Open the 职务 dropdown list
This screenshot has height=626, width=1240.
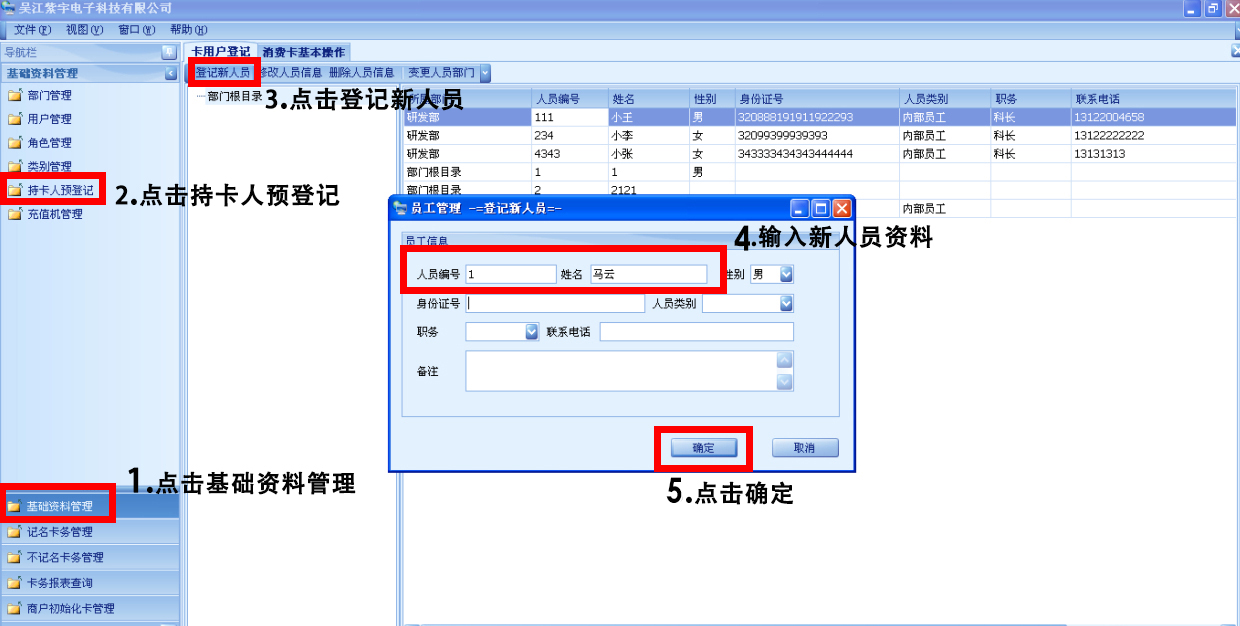click(532, 332)
